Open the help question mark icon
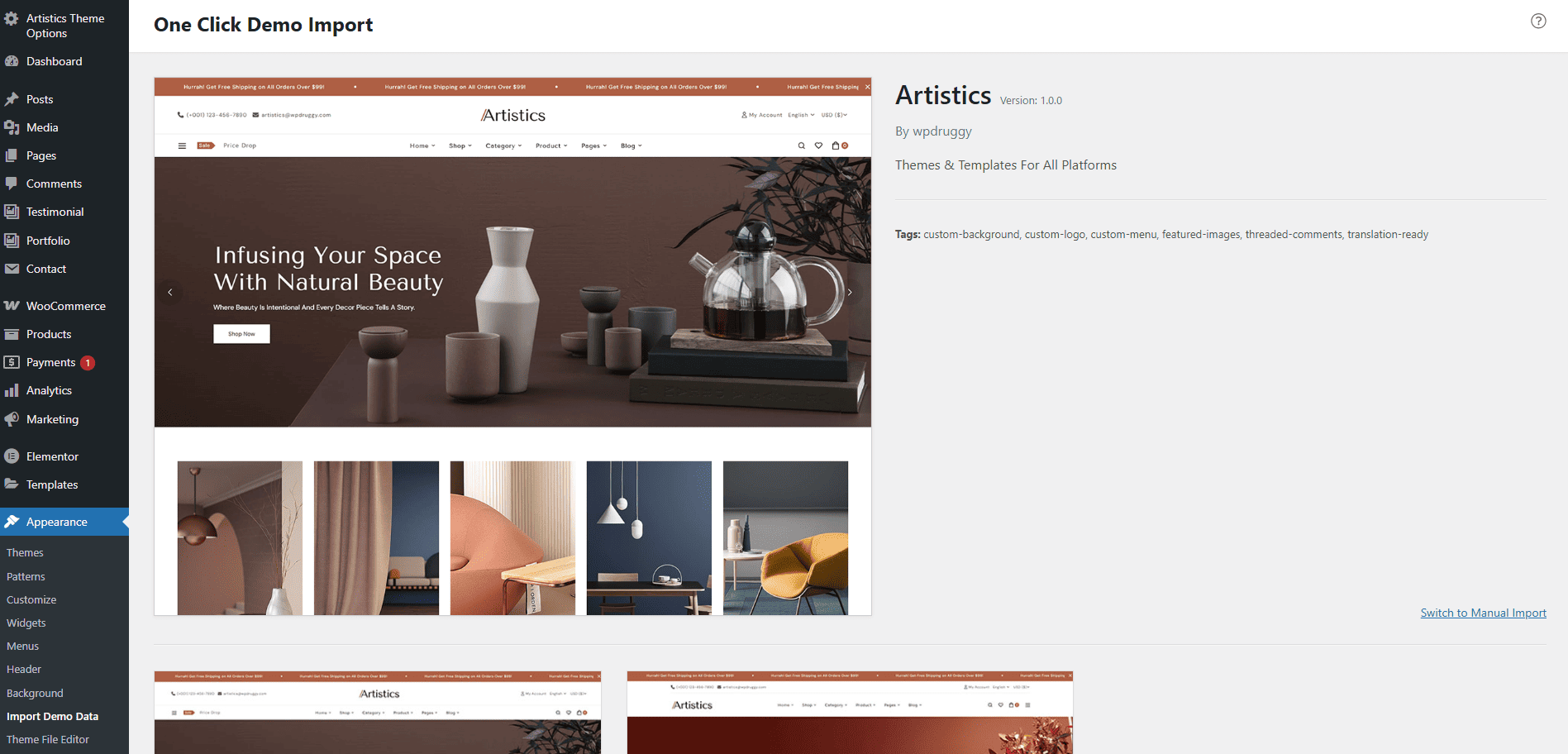1568x754 pixels. tap(1538, 21)
